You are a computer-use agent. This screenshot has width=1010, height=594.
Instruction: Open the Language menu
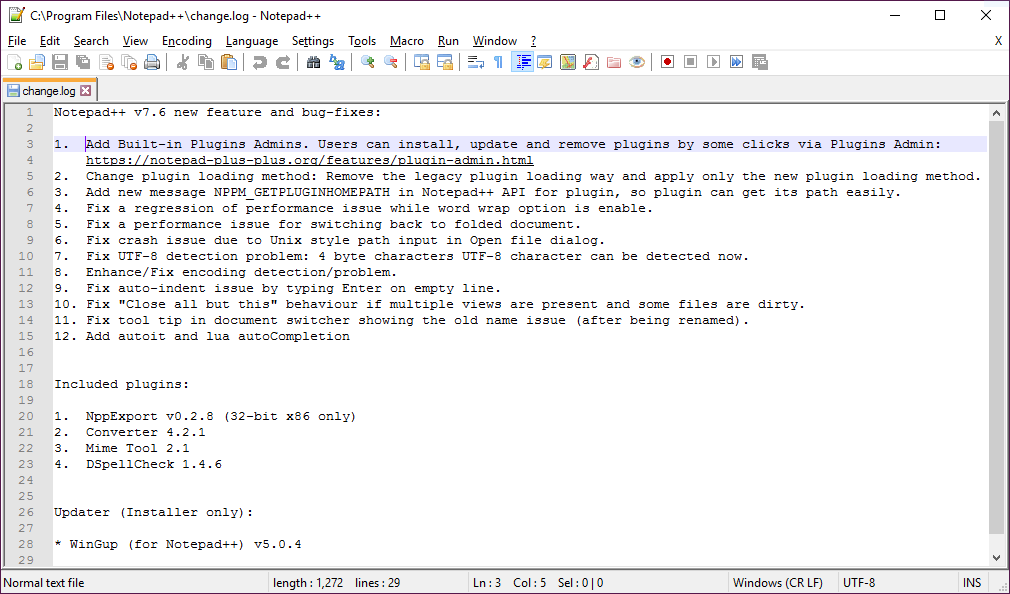252,41
